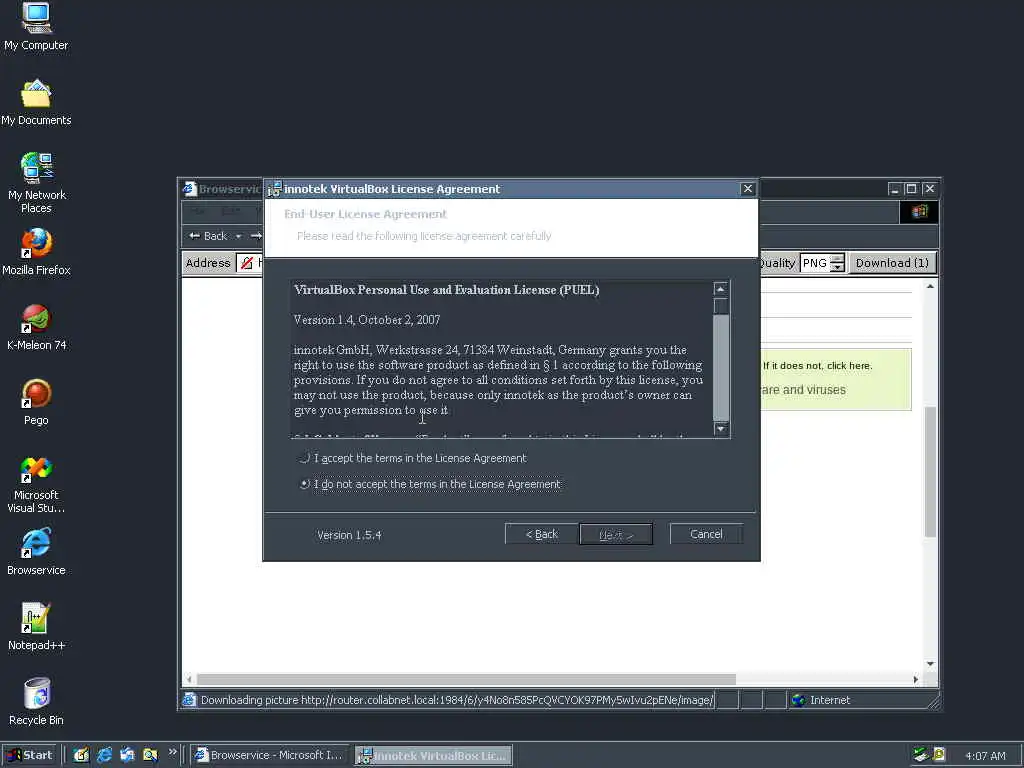This screenshot has width=1024, height=768.
Task: Select 'I do not accept the terms' radio button
Action: [304, 484]
